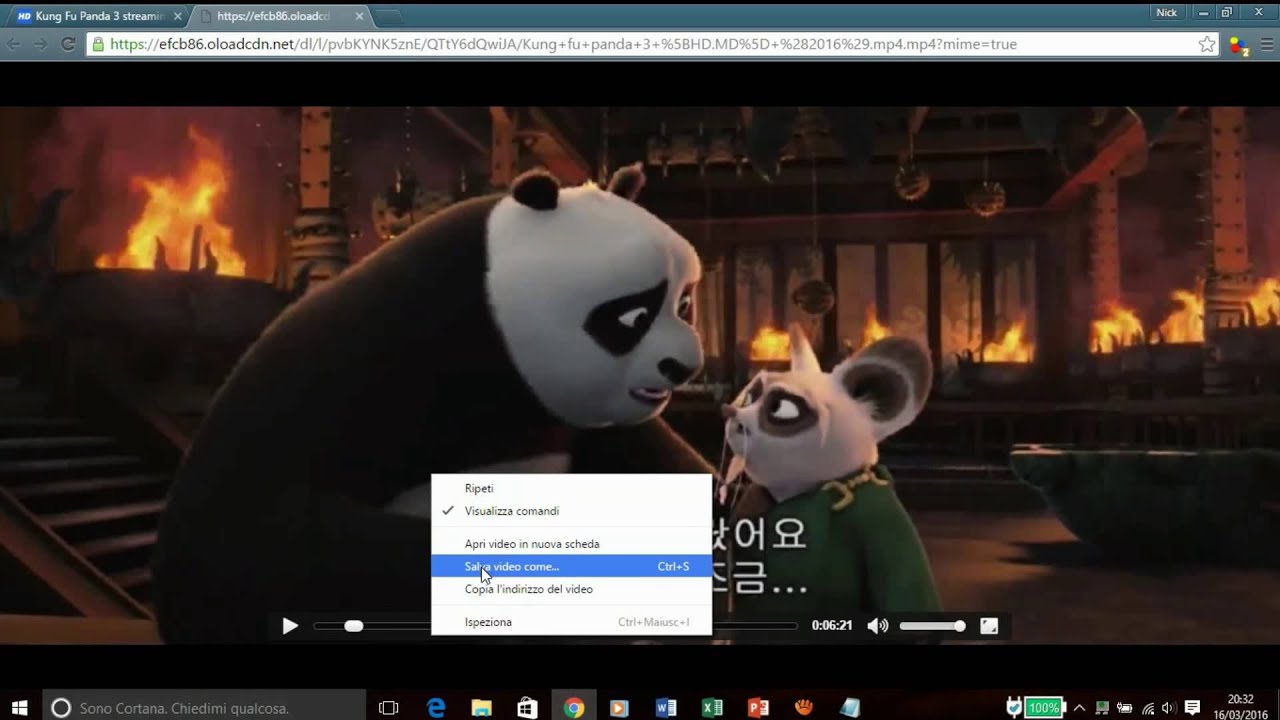Launch Word from the taskbar
Screen dimensions: 1280x720
point(666,708)
